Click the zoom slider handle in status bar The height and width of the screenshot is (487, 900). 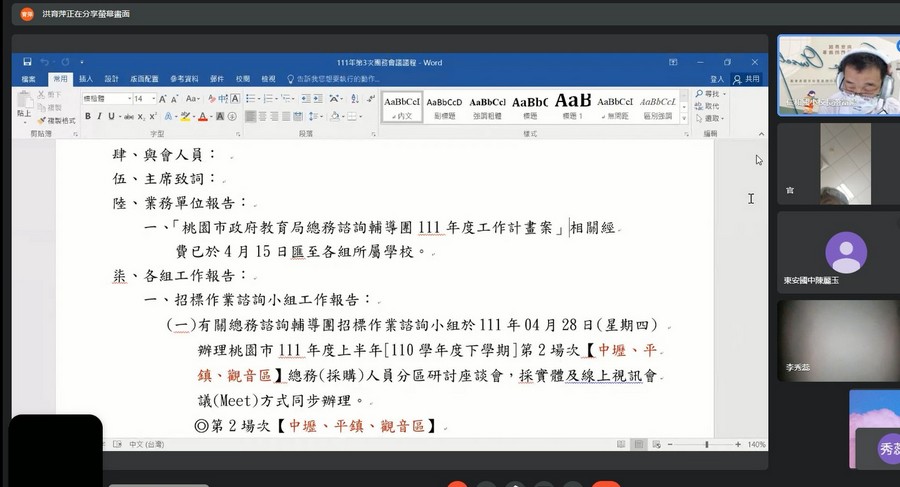click(x=707, y=444)
